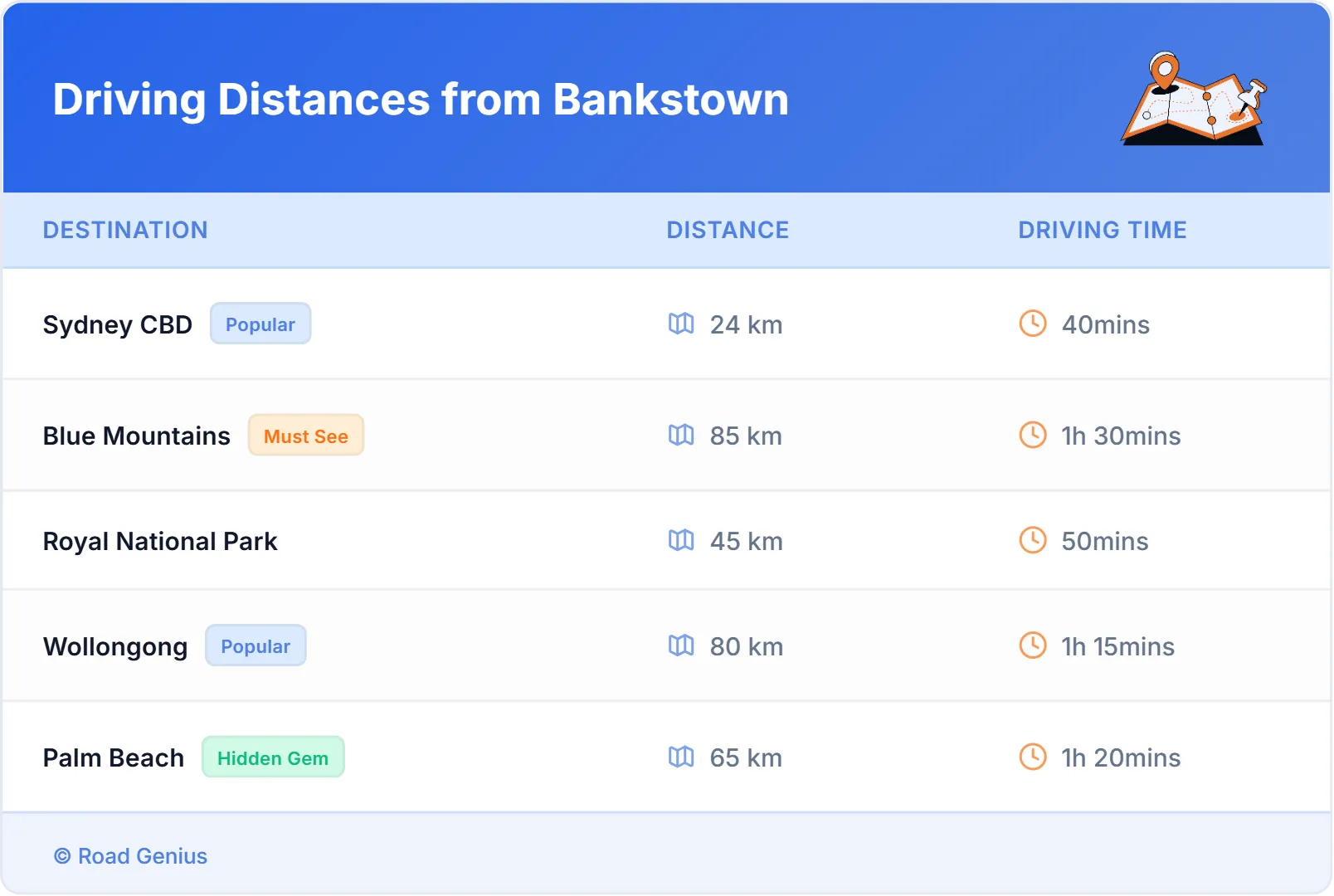The height and width of the screenshot is (896, 1334).
Task: Click the 50mins driving time
Action: pos(1105,541)
